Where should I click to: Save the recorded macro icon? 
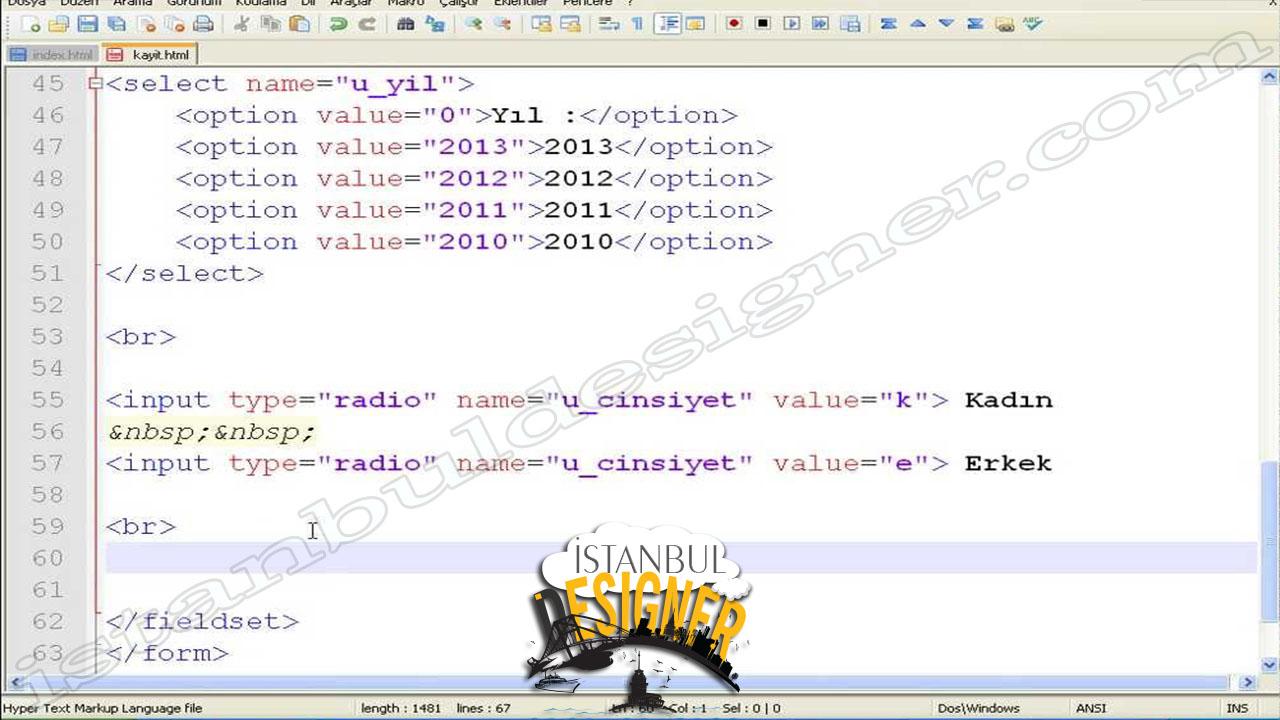tap(850, 24)
